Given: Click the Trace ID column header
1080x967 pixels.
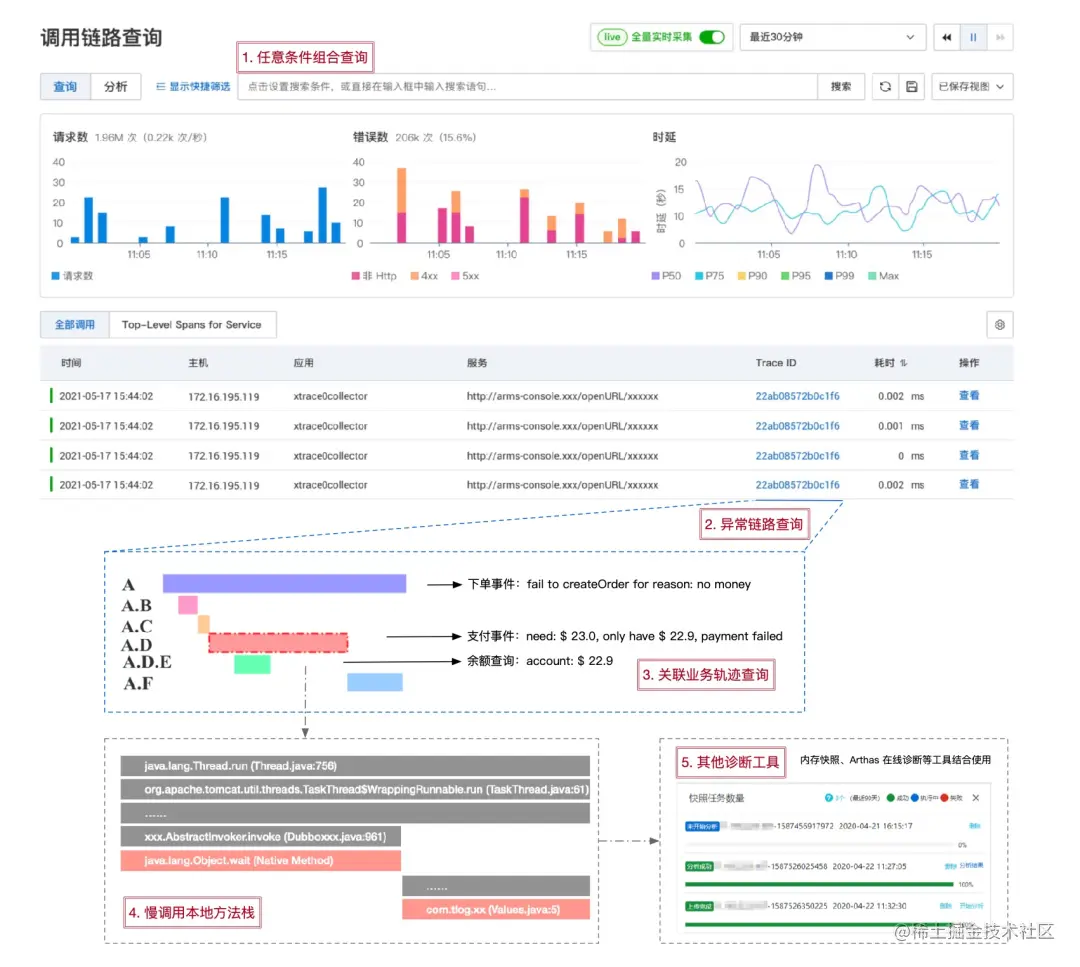Looking at the screenshot, I should pos(776,363).
